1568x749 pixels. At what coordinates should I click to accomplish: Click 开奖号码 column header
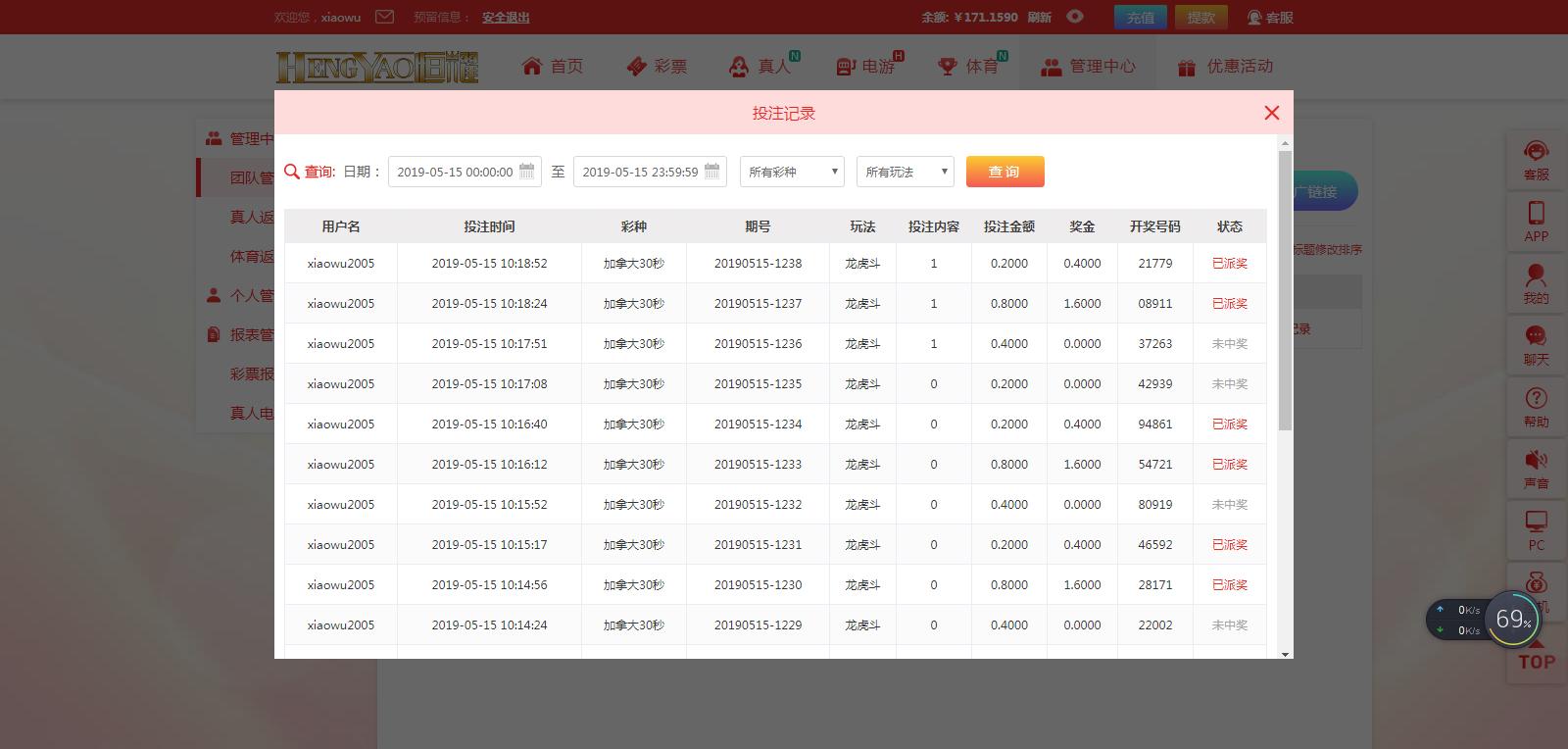tap(1155, 226)
